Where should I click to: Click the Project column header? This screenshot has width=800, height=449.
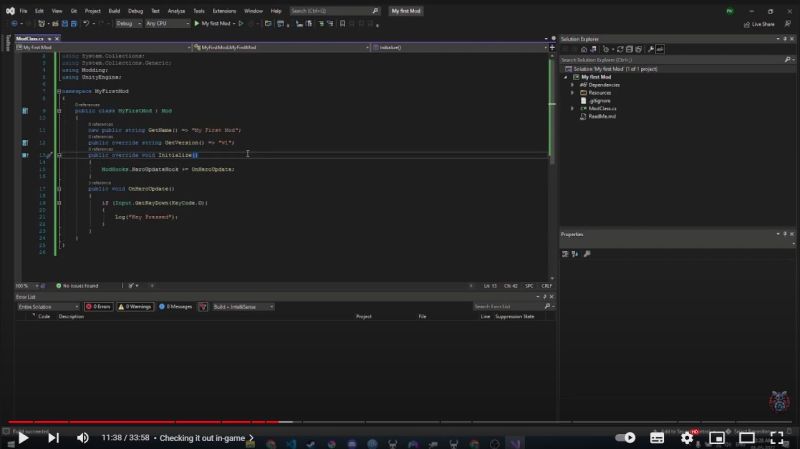click(364, 316)
